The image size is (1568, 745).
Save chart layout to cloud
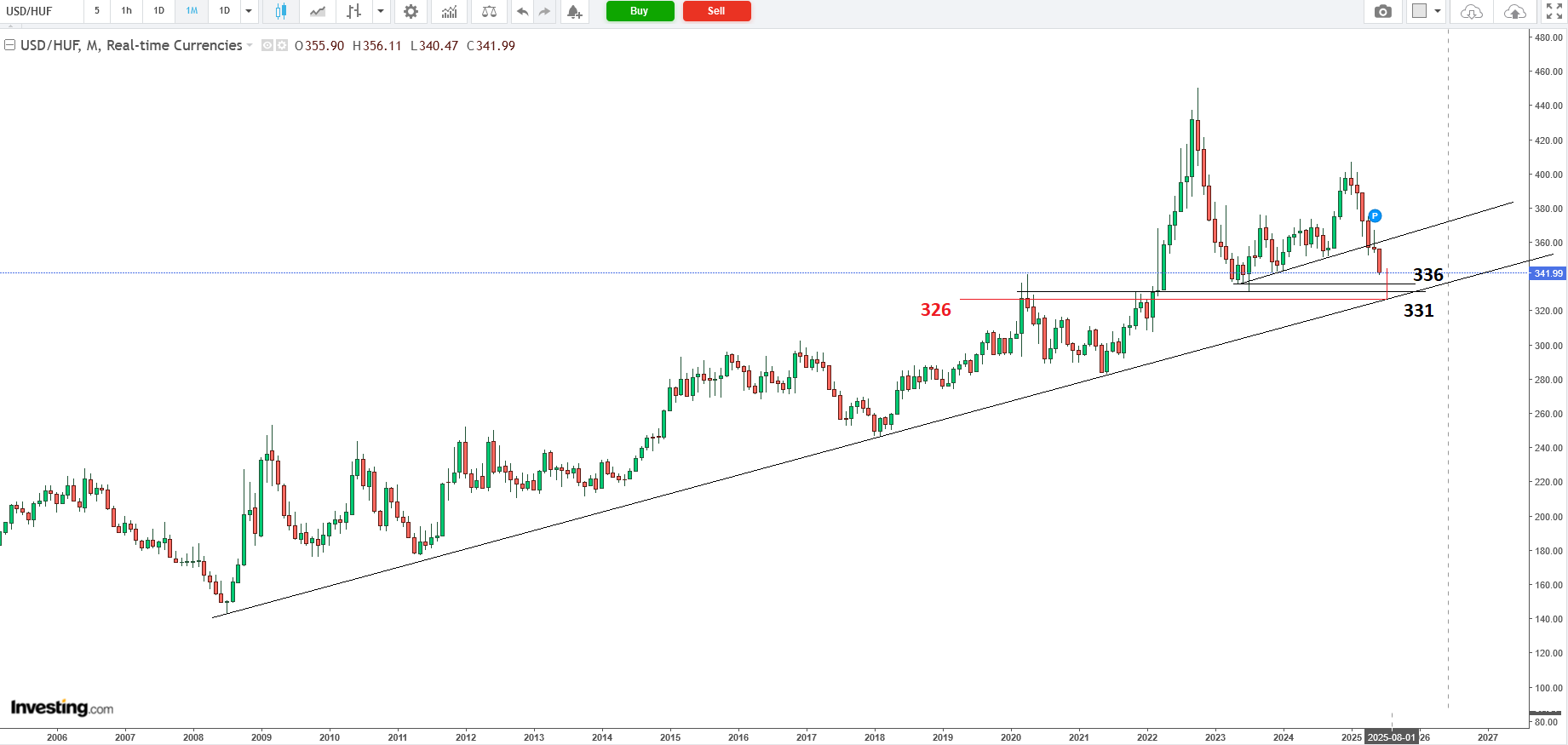1514,11
